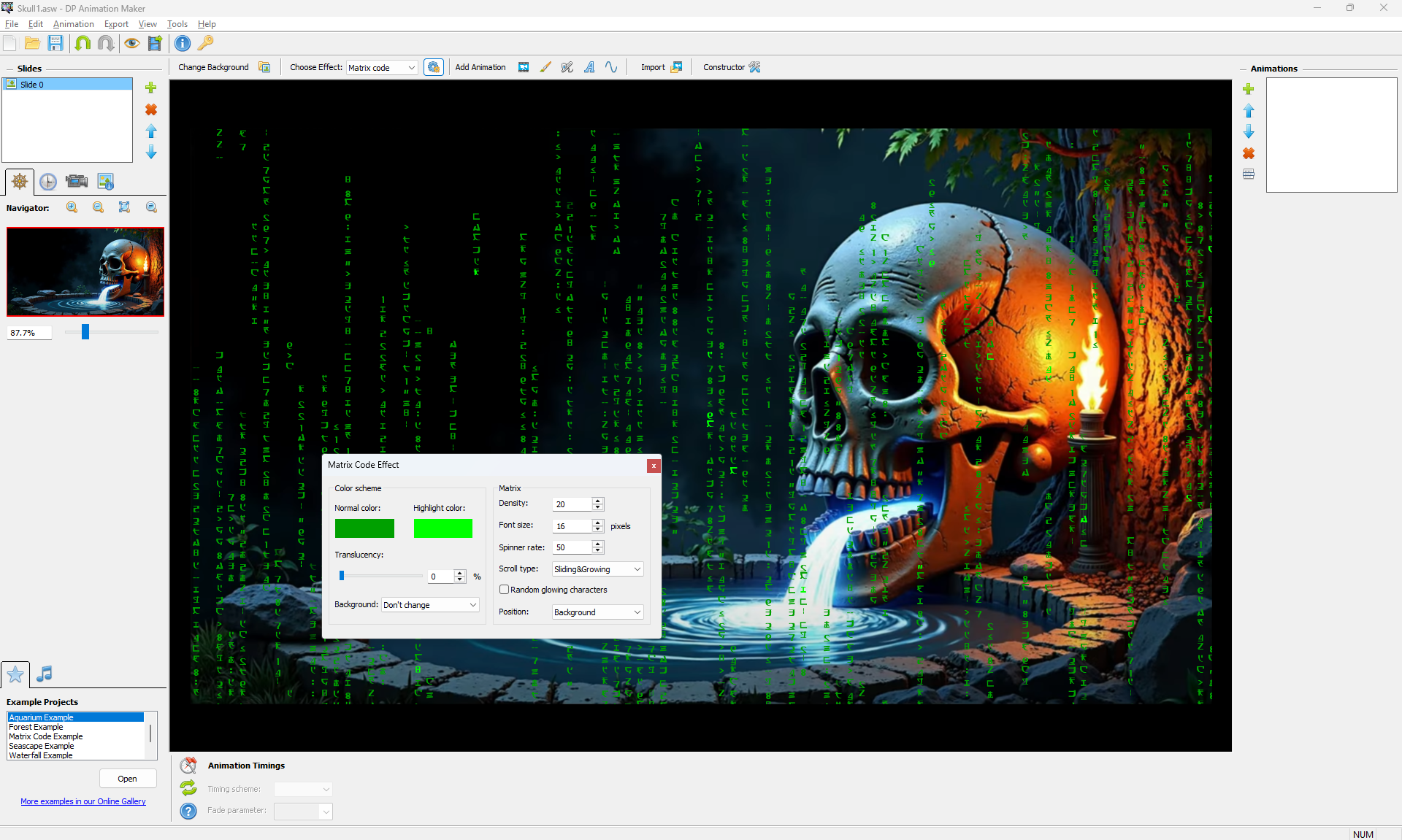Click the Preview eye icon in toolbar
This screenshot has height=840, width=1402.
point(131,44)
